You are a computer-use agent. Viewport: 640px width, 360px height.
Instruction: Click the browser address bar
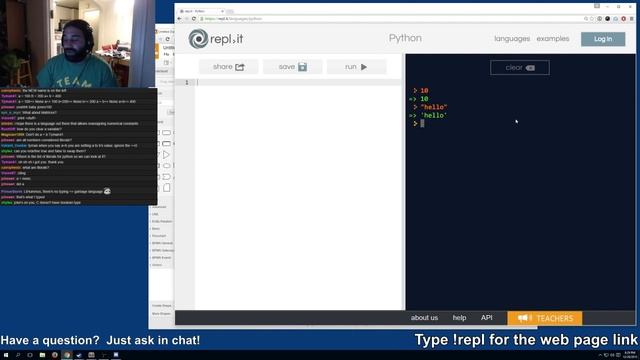392,19
